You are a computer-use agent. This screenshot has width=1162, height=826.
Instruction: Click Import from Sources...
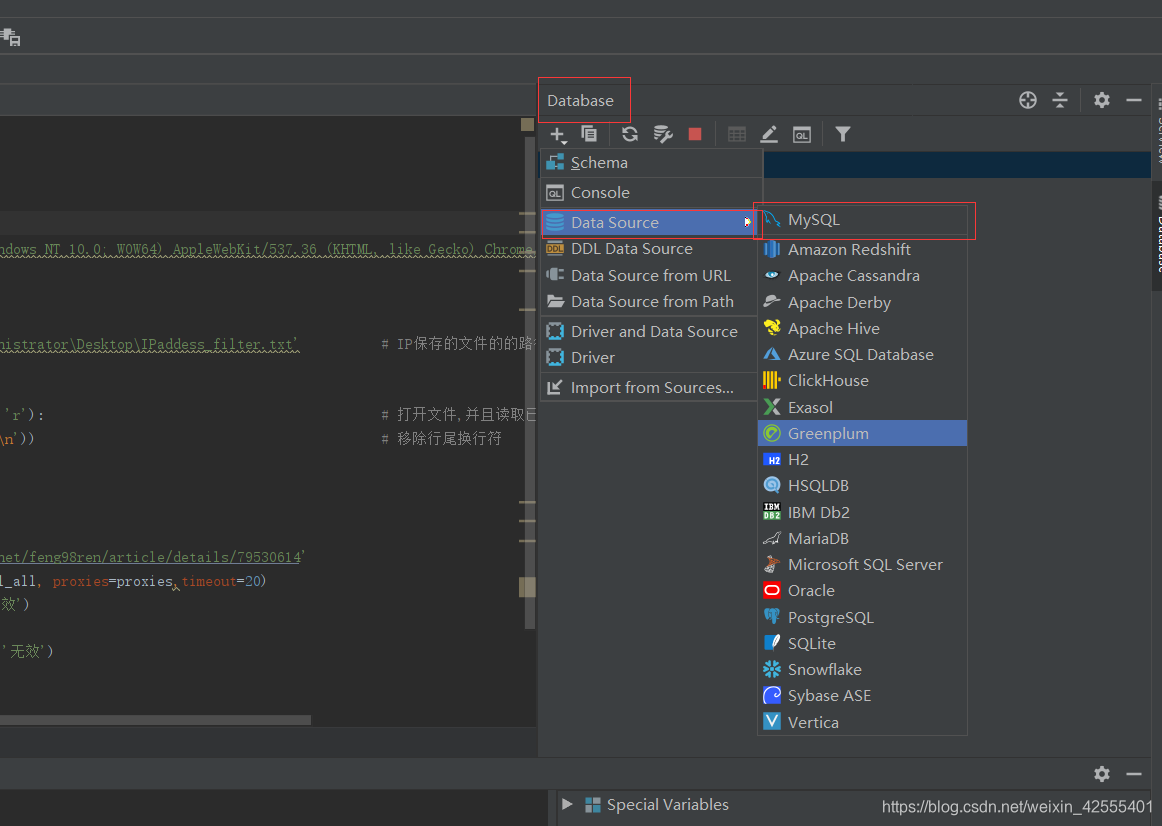648,388
